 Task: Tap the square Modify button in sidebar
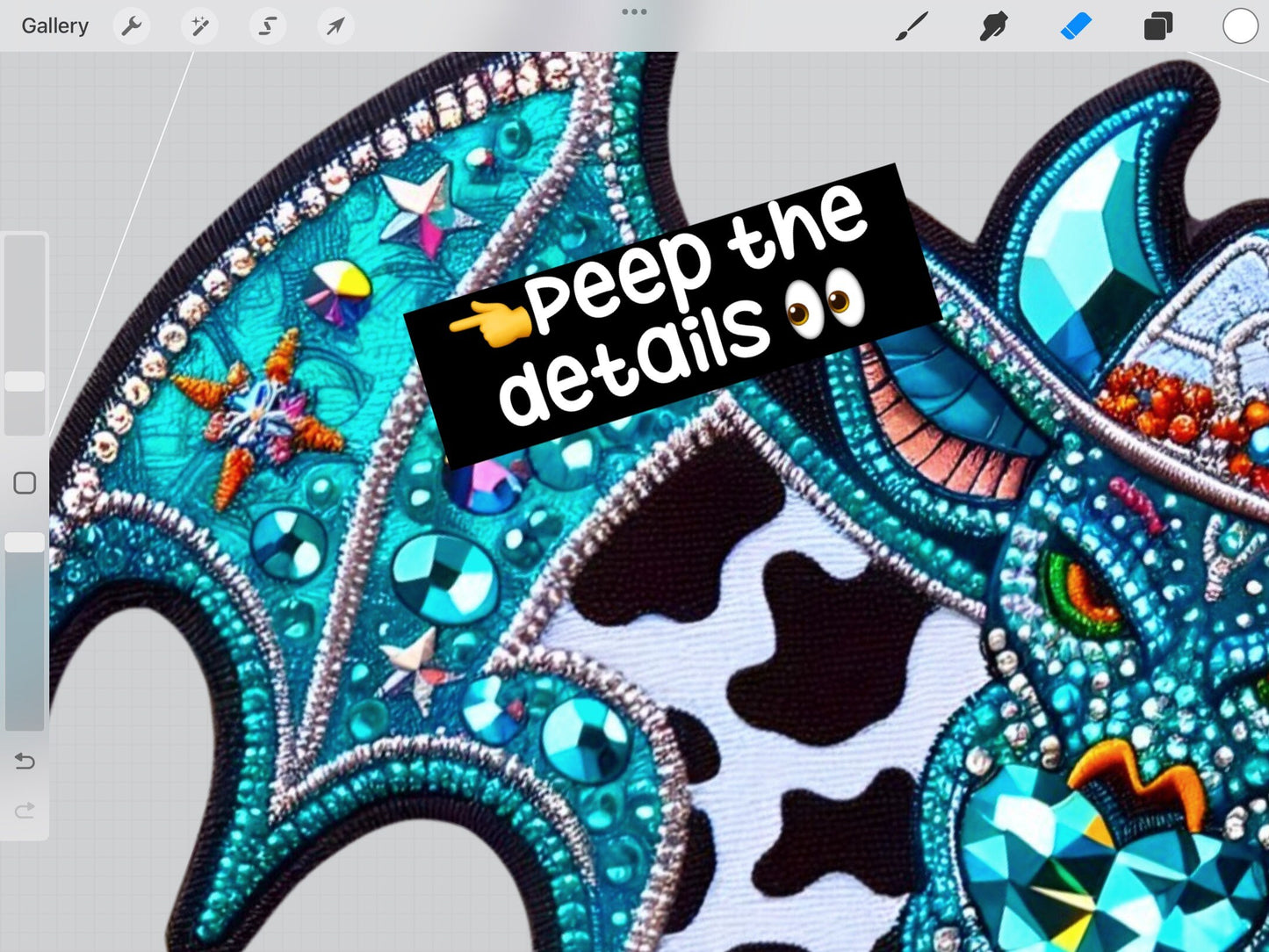[x=25, y=483]
